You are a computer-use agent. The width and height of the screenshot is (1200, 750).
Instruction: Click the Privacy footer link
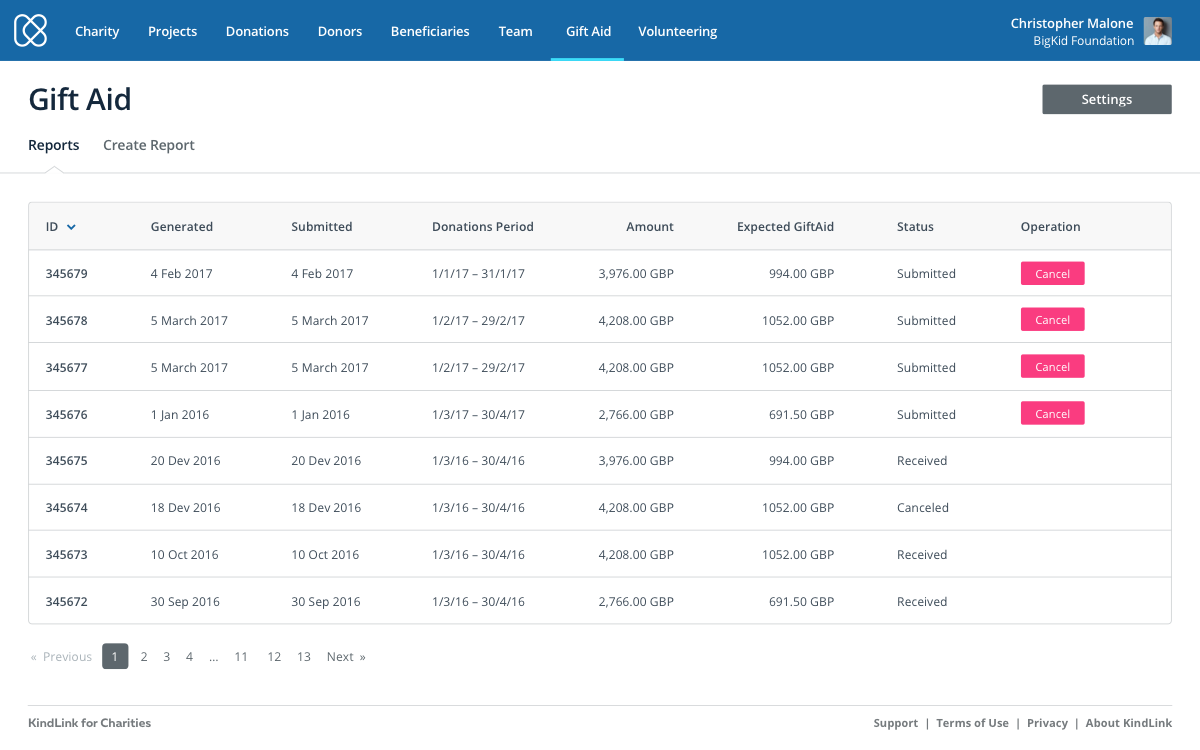[1047, 723]
